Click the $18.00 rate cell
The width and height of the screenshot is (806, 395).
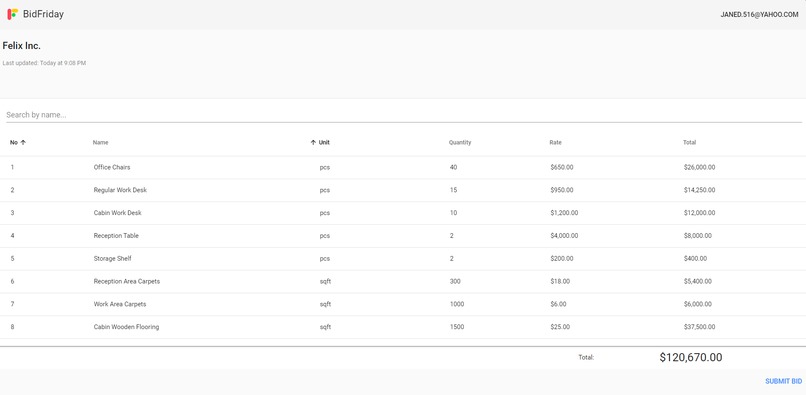pos(560,281)
